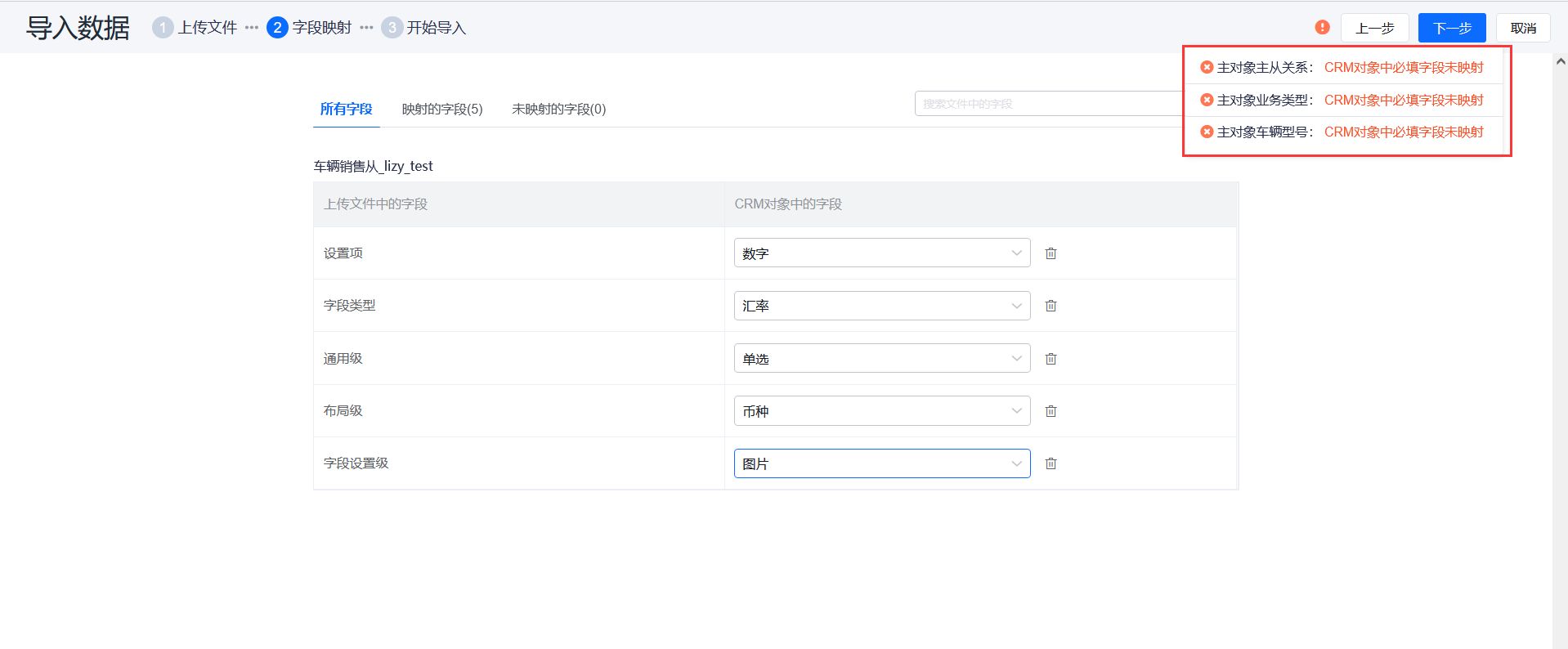The image size is (1568, 649).
Task: Click step 1 circle for 上传文件
Action: pyautogui.click(x=163, y=28)
